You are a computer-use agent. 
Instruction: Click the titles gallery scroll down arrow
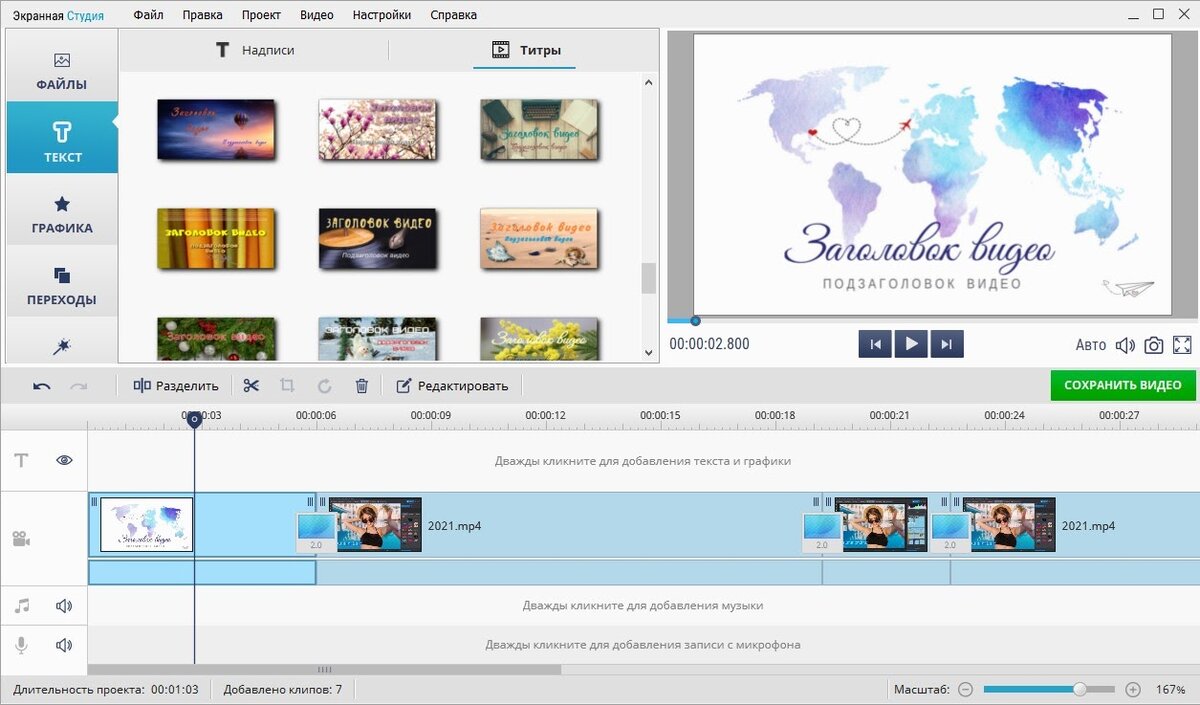pos(648,352)
